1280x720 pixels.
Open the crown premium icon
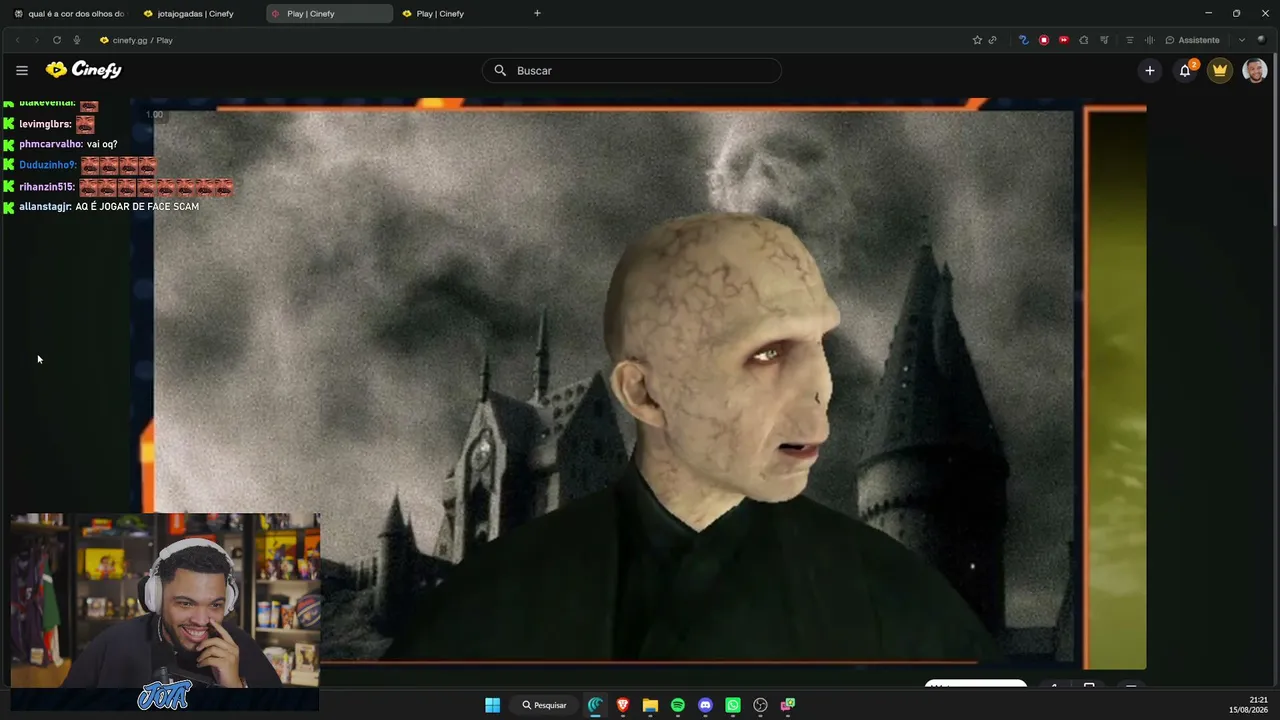[x=1220, y=70]
